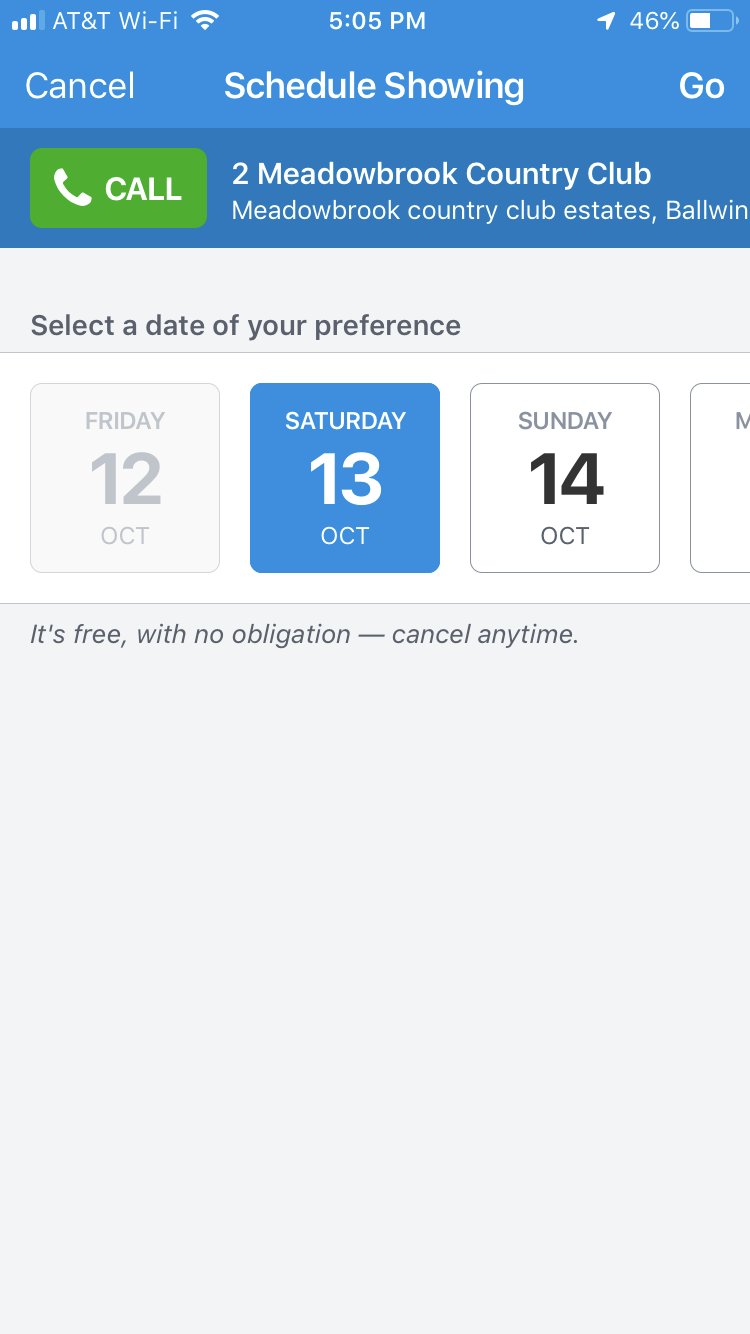Viewport: 750px width, 1334px height.
Task: Tap the battery indicator icon
Action: [x=711, y=20]
